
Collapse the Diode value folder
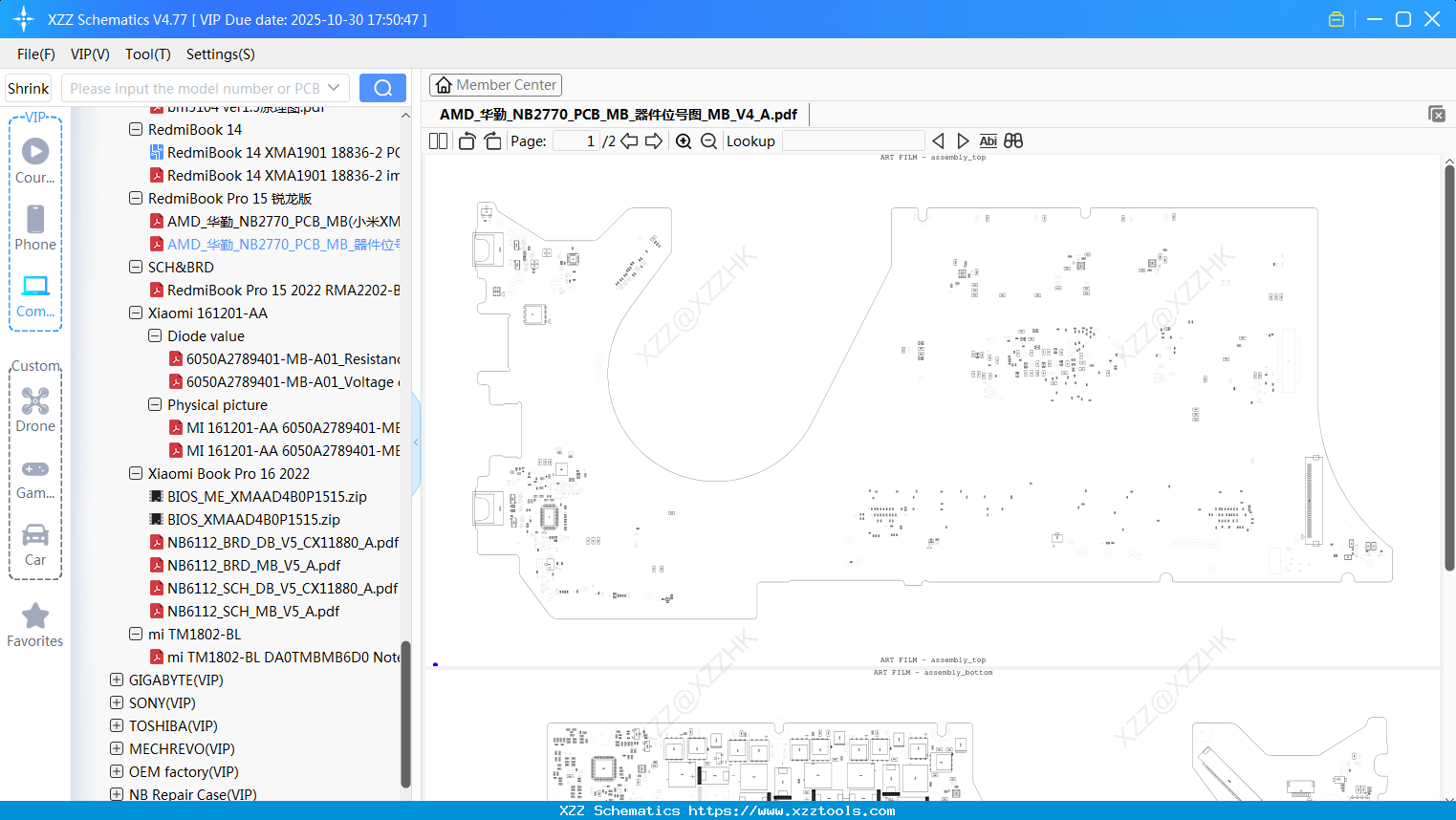point(155,335)
